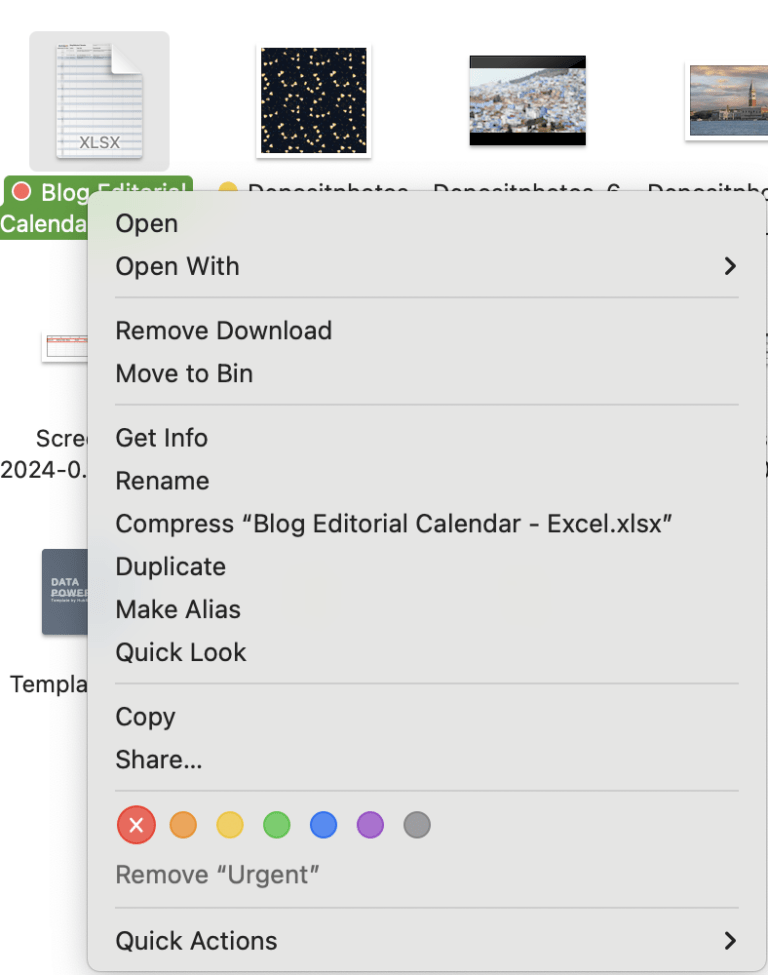768x975 pixels.
Task: Click the red X tag removal swatch
Action: pyautogui.click(x=136, y=825)
